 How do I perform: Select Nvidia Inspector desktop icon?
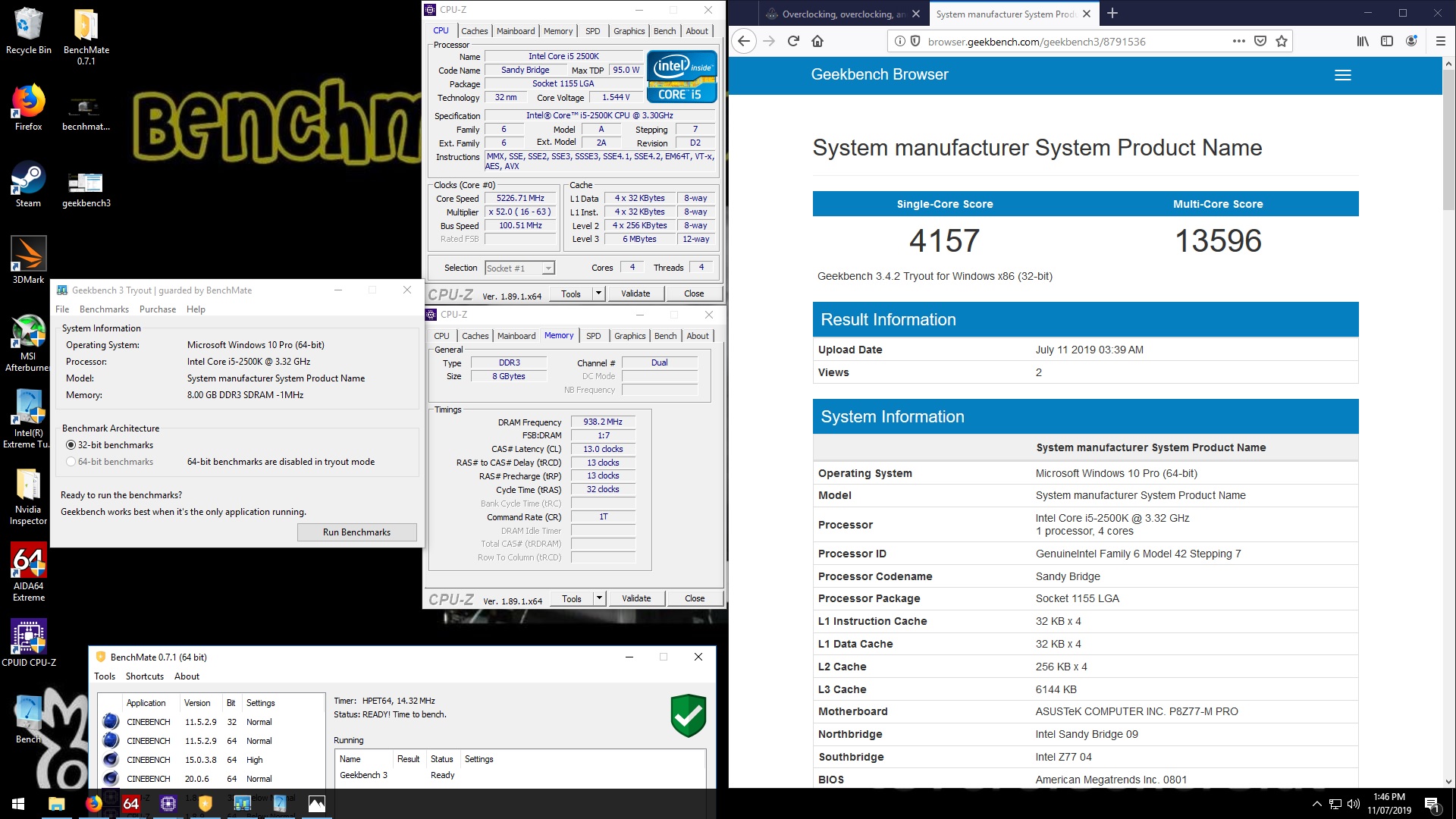[28, 497]
